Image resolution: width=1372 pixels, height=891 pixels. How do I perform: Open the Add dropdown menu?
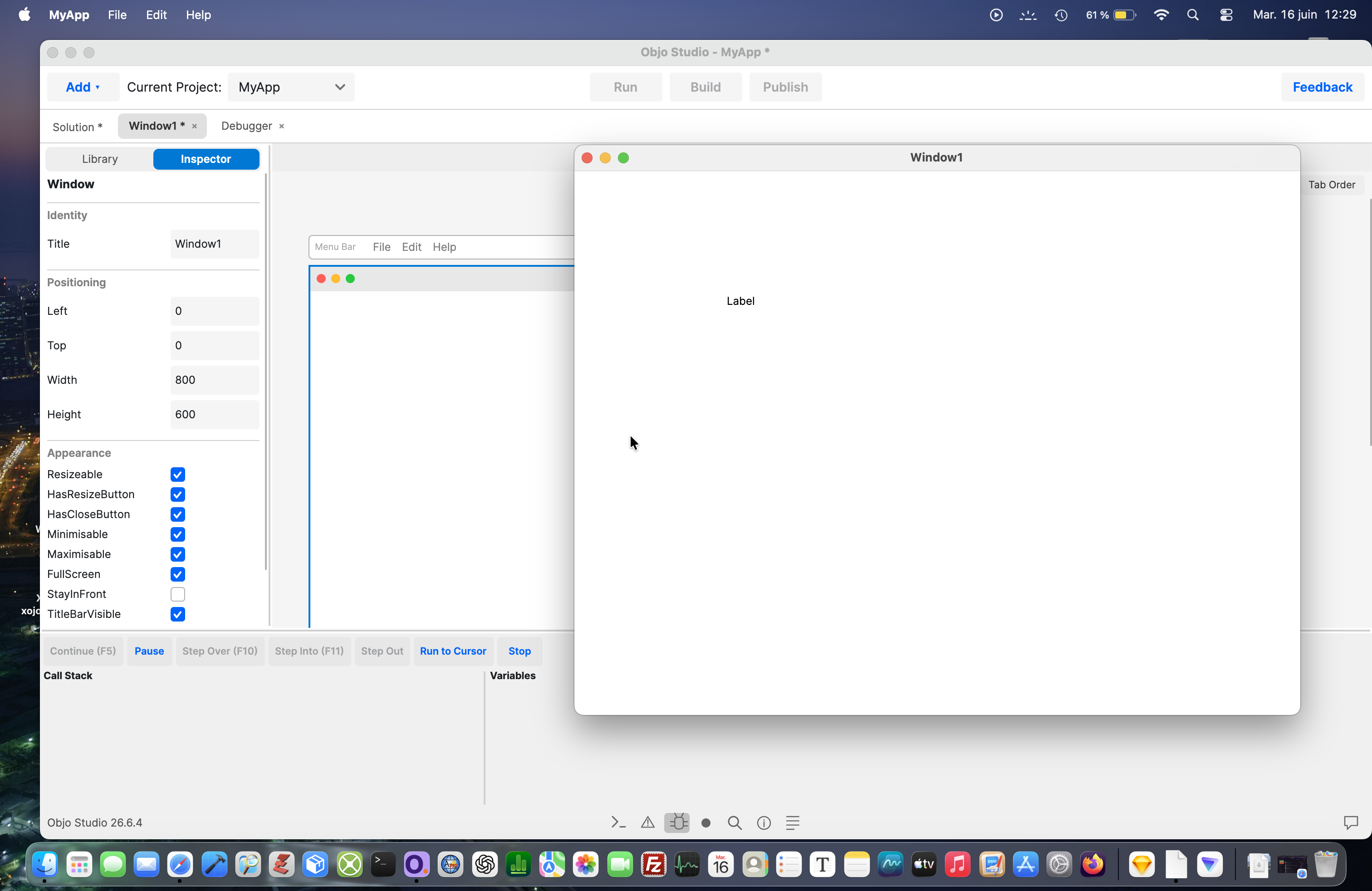click(x=83, y=87)
